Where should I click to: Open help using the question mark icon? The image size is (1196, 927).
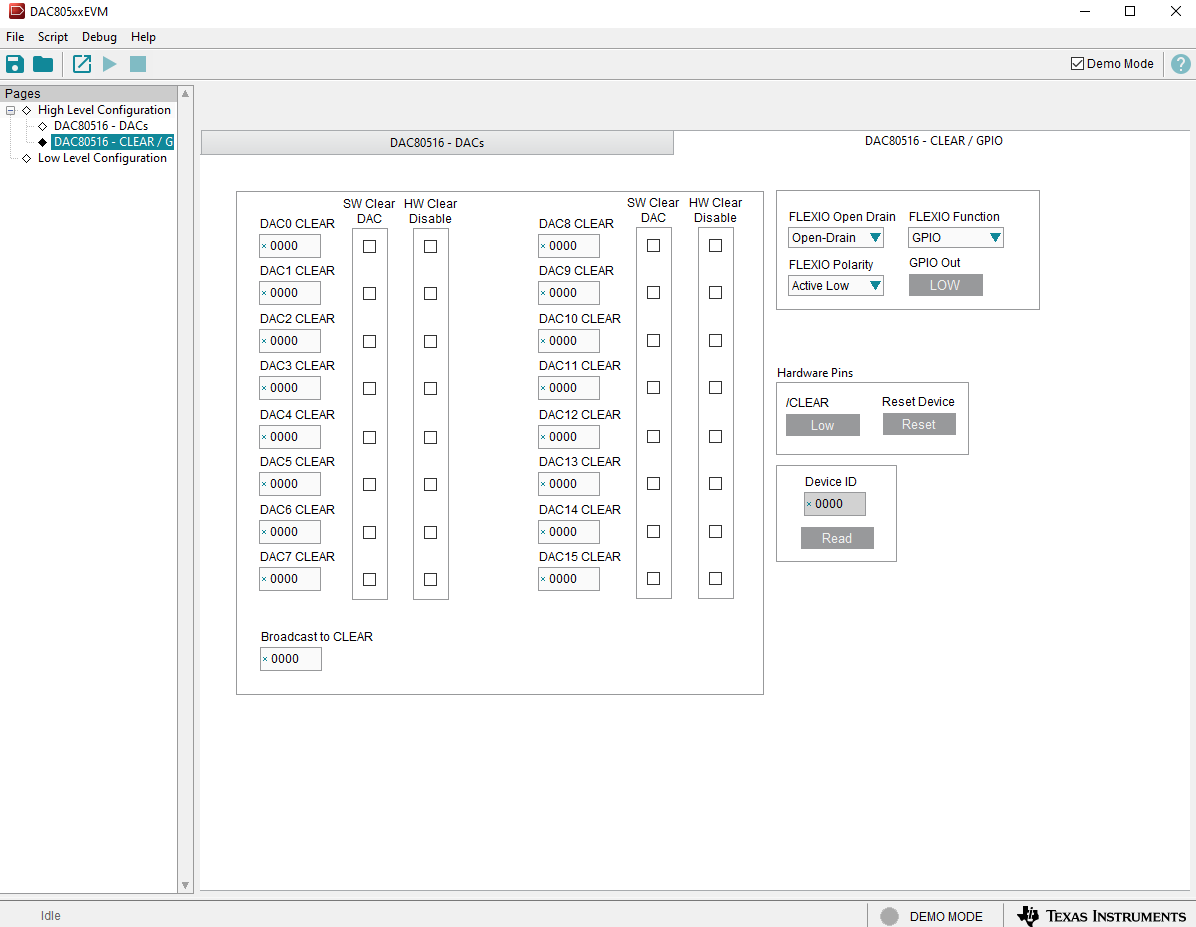point(1181,63)
